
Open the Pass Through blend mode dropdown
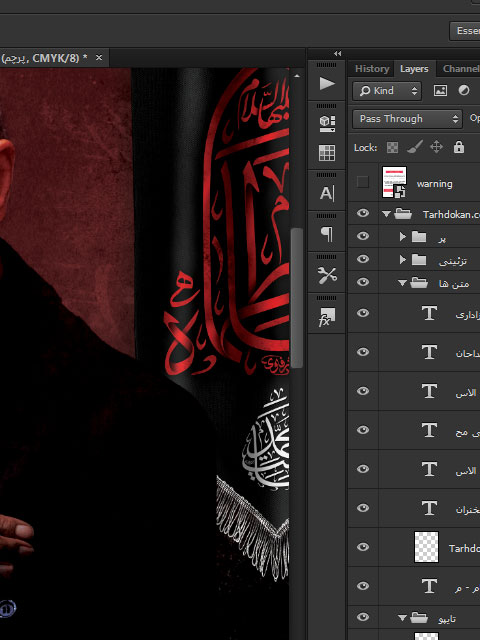(407, 119)
